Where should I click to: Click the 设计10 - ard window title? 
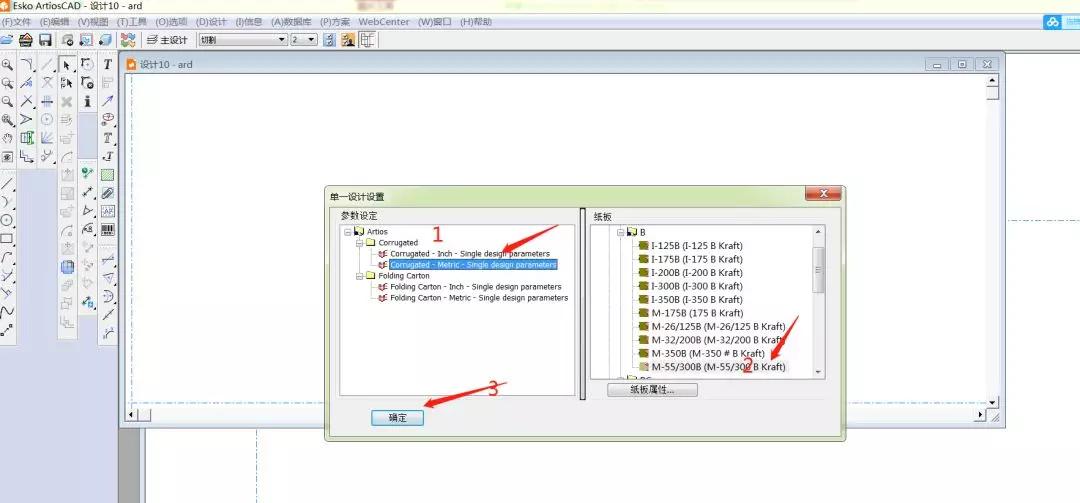[166, 64]
